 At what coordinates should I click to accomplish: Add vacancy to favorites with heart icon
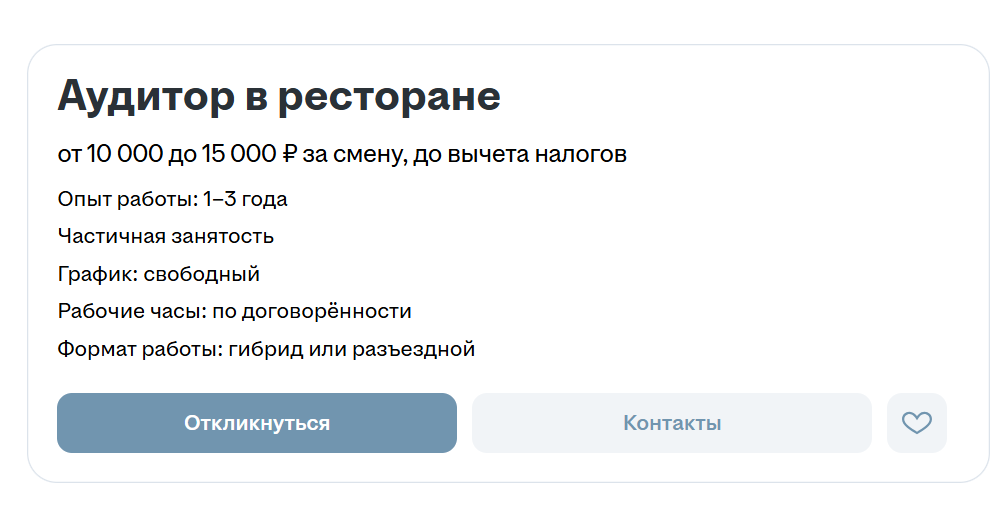[x=916, y=423]
